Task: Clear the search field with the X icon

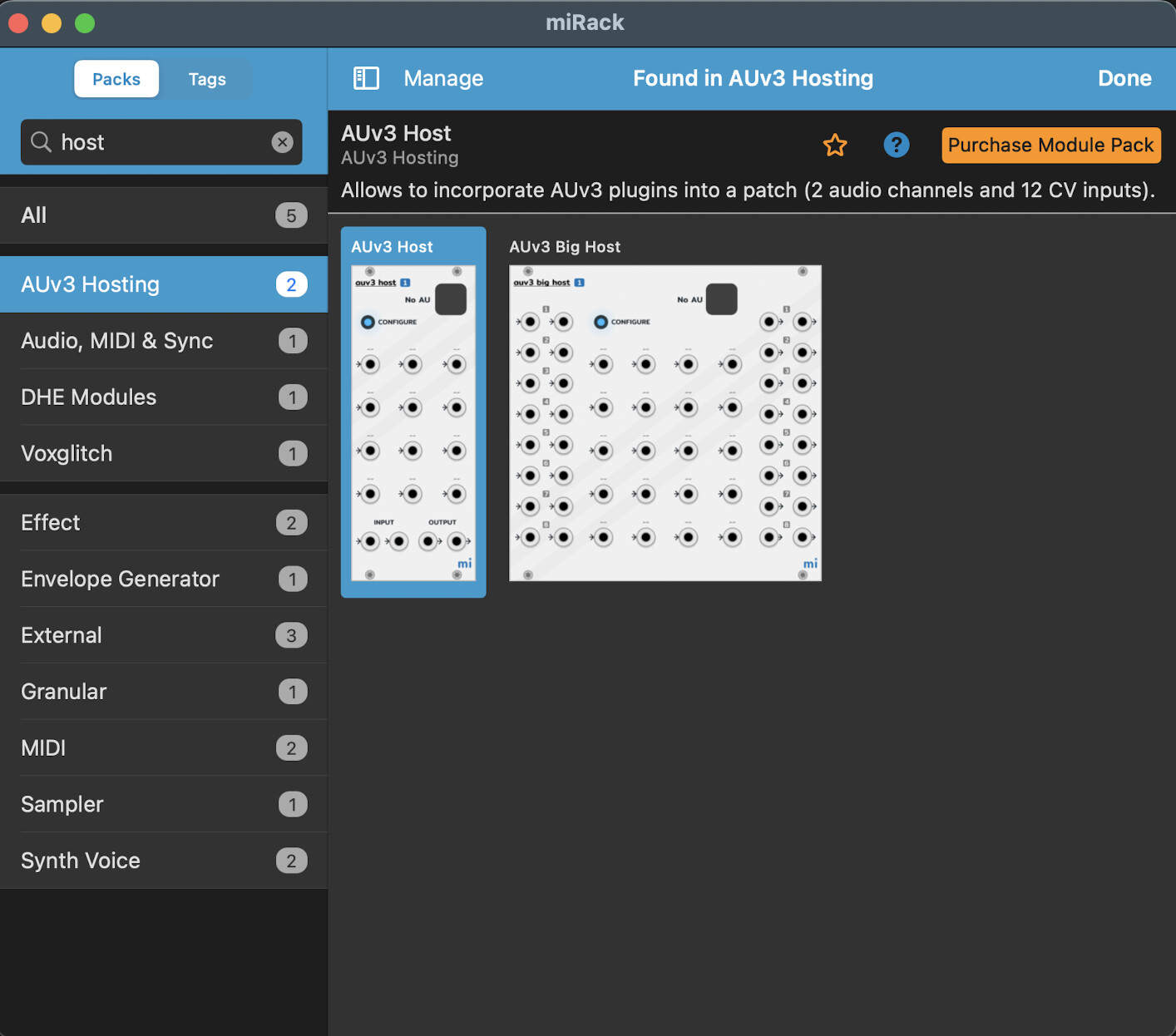Action: point(283,142)
